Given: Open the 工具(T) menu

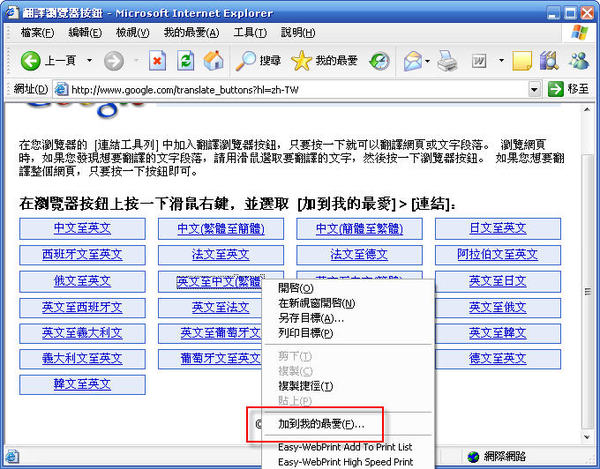Looking at the screenshot, I should click(250, 33).
